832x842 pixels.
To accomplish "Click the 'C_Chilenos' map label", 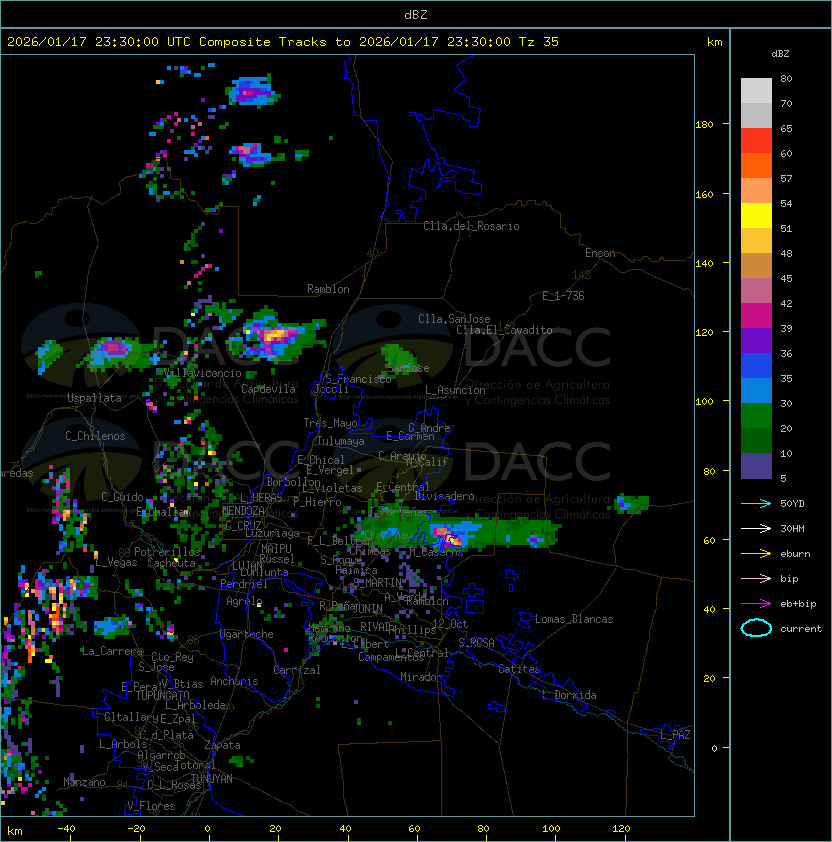I will [95, 436].
